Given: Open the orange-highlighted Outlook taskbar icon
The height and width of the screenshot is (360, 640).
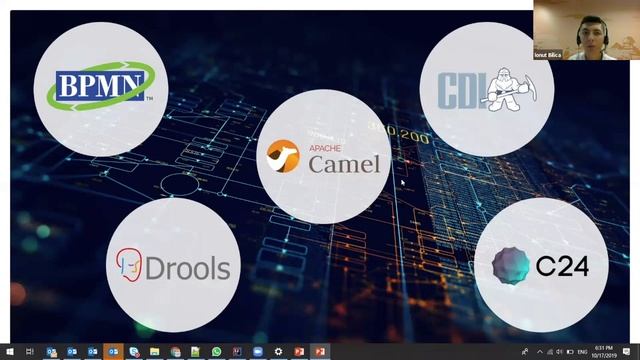Looking at the screenshot, I should pos(113,351).
